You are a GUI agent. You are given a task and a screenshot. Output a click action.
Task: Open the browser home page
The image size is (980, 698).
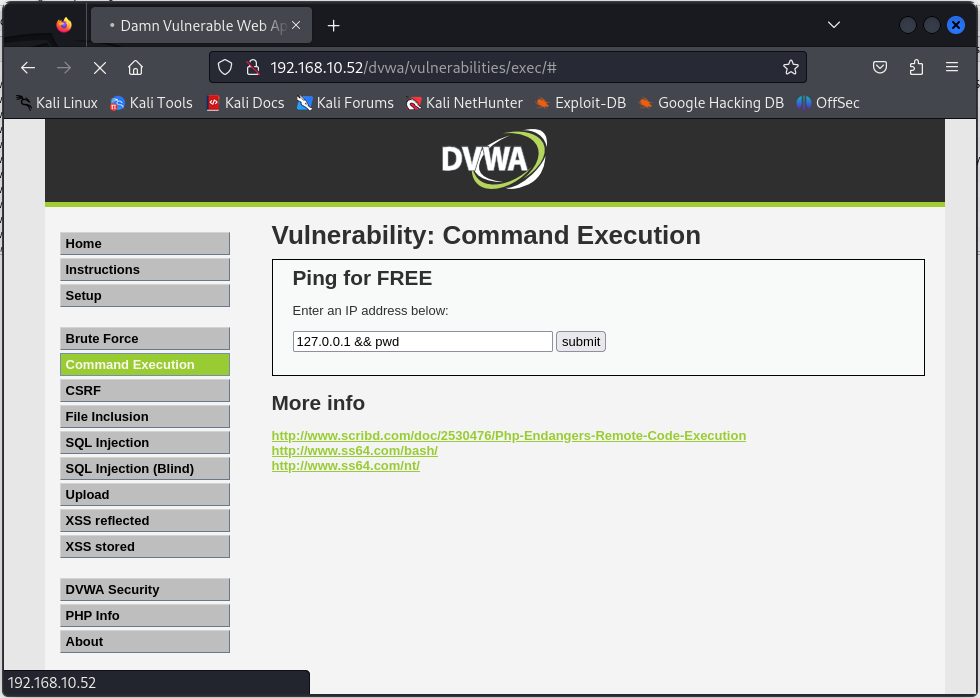(x=136, y=67)
